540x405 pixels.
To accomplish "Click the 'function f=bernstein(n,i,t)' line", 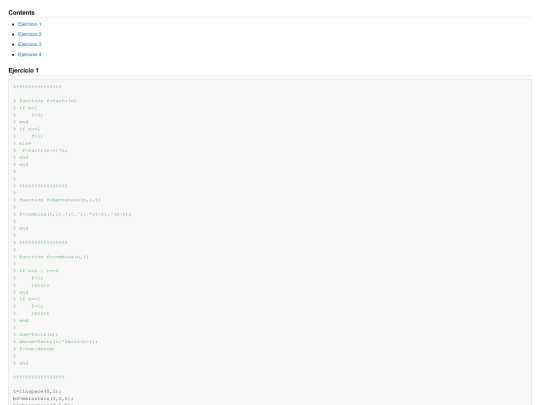I will (x=57, y=200).
